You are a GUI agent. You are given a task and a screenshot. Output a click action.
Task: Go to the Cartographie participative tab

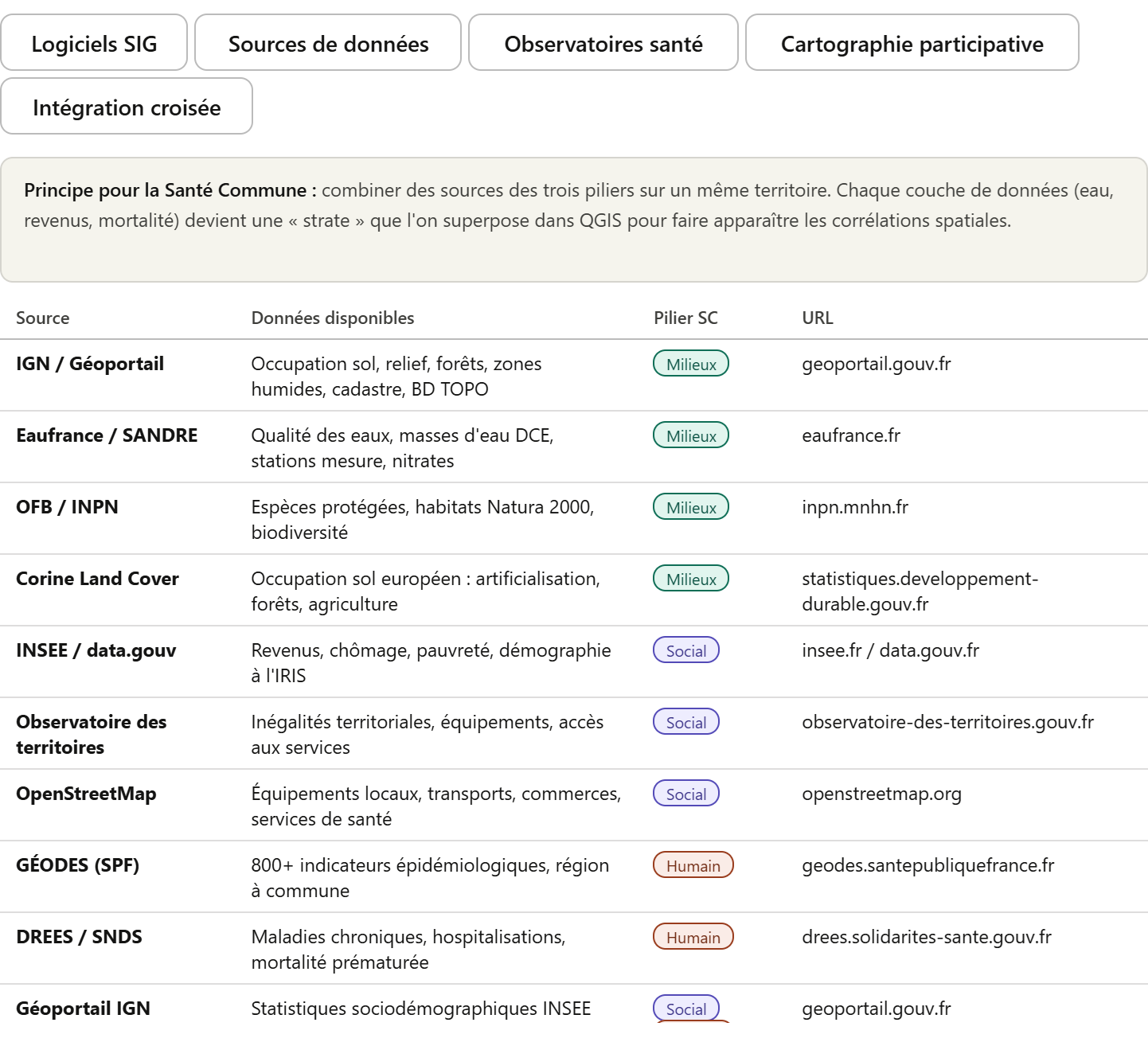912,43
